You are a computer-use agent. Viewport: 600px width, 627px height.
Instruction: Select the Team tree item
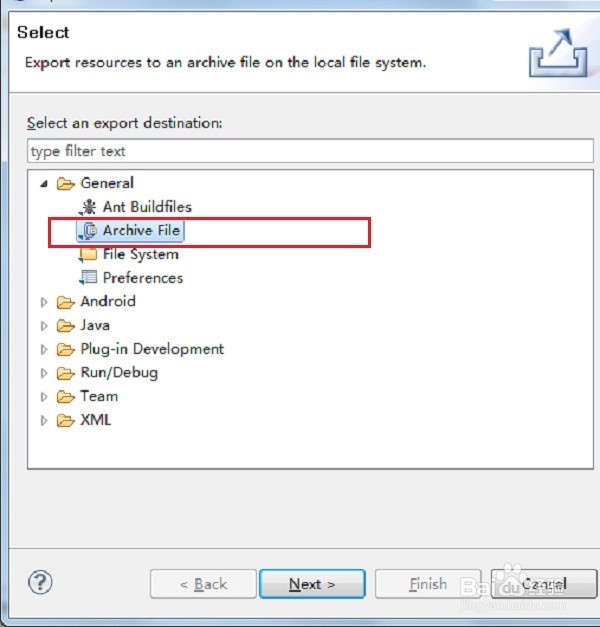pyautogui.click(x=99, y=397)
